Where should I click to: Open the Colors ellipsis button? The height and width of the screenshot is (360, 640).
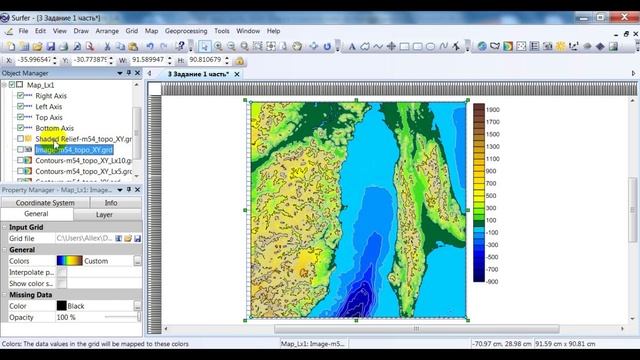(138, 261)
